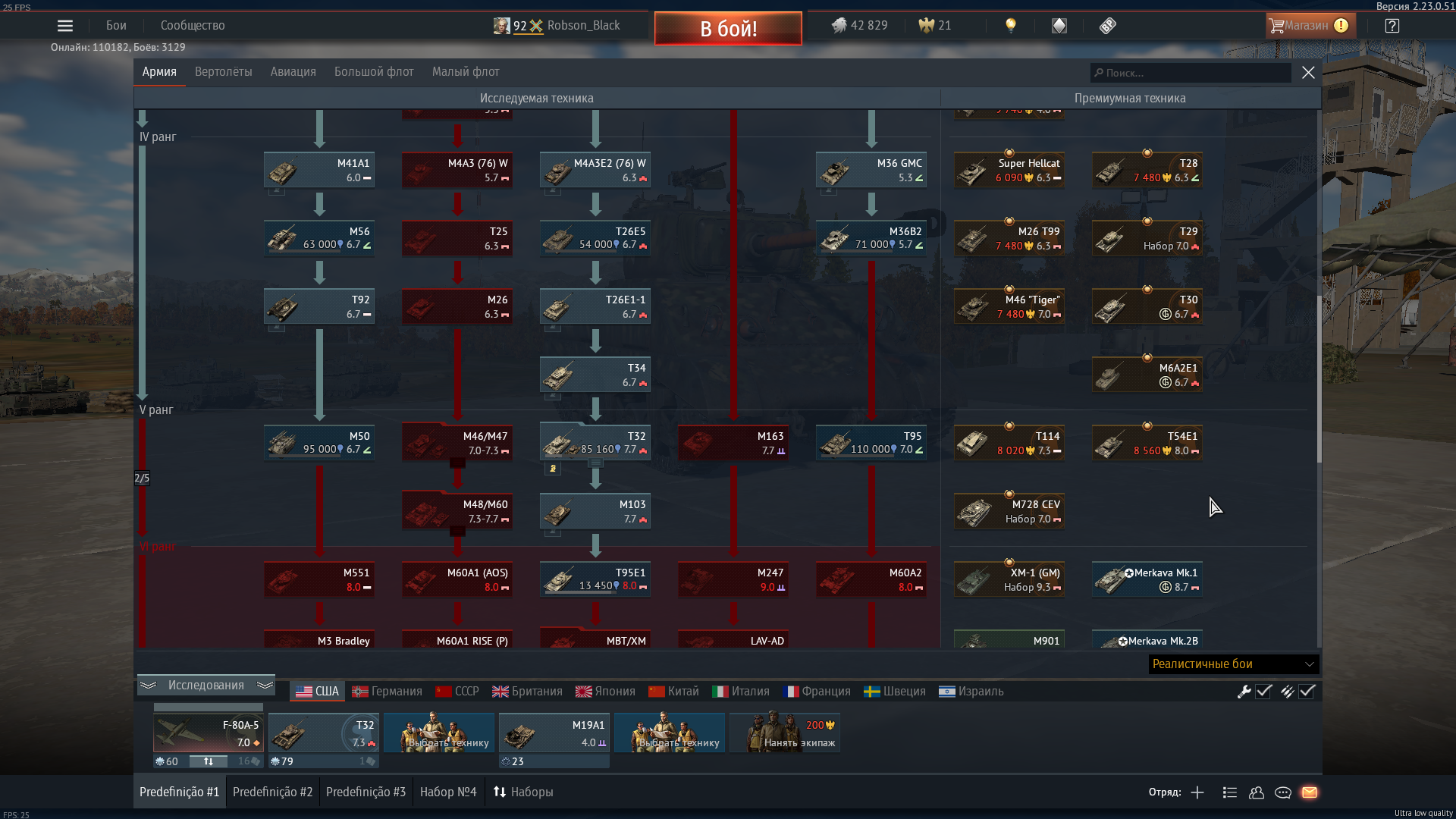Select the Predefinição #3 preset
Image resolution: width=1456 pixels, height=819 pixels.
366,792
